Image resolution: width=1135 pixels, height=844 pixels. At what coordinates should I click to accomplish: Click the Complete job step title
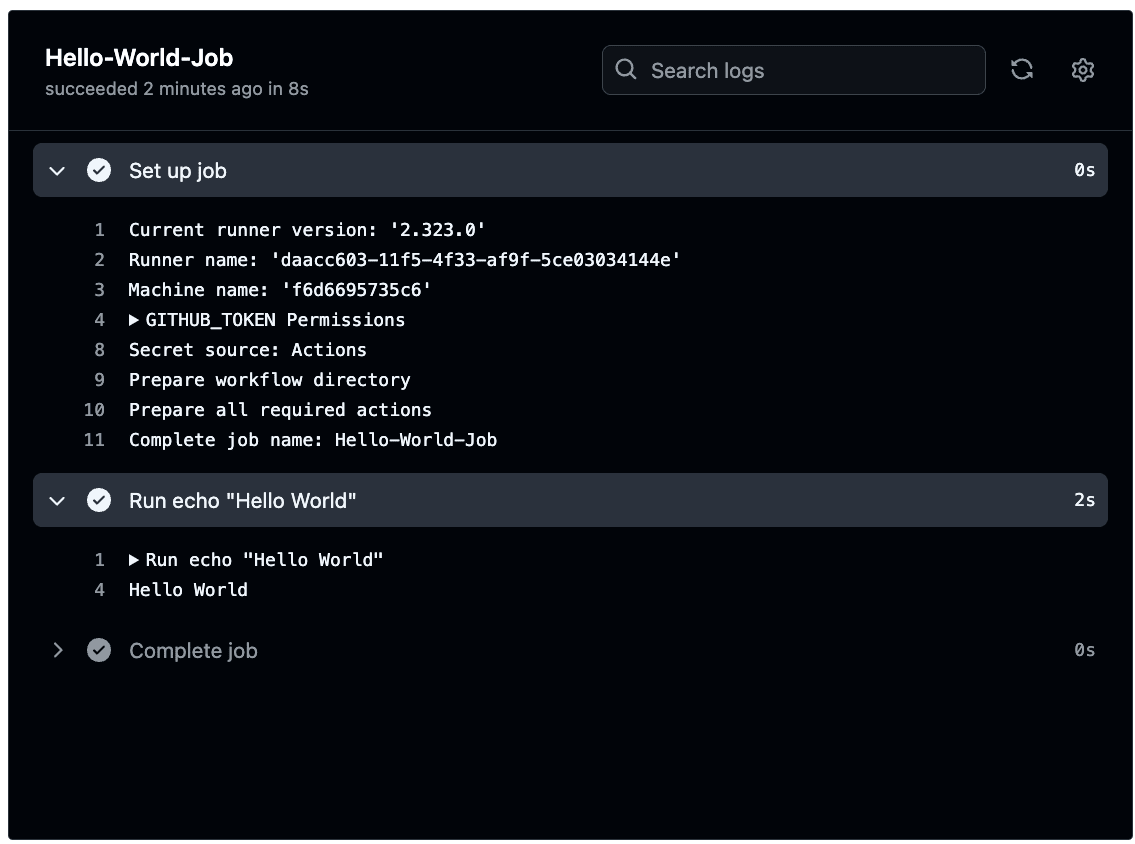click(x=193, y=651)
